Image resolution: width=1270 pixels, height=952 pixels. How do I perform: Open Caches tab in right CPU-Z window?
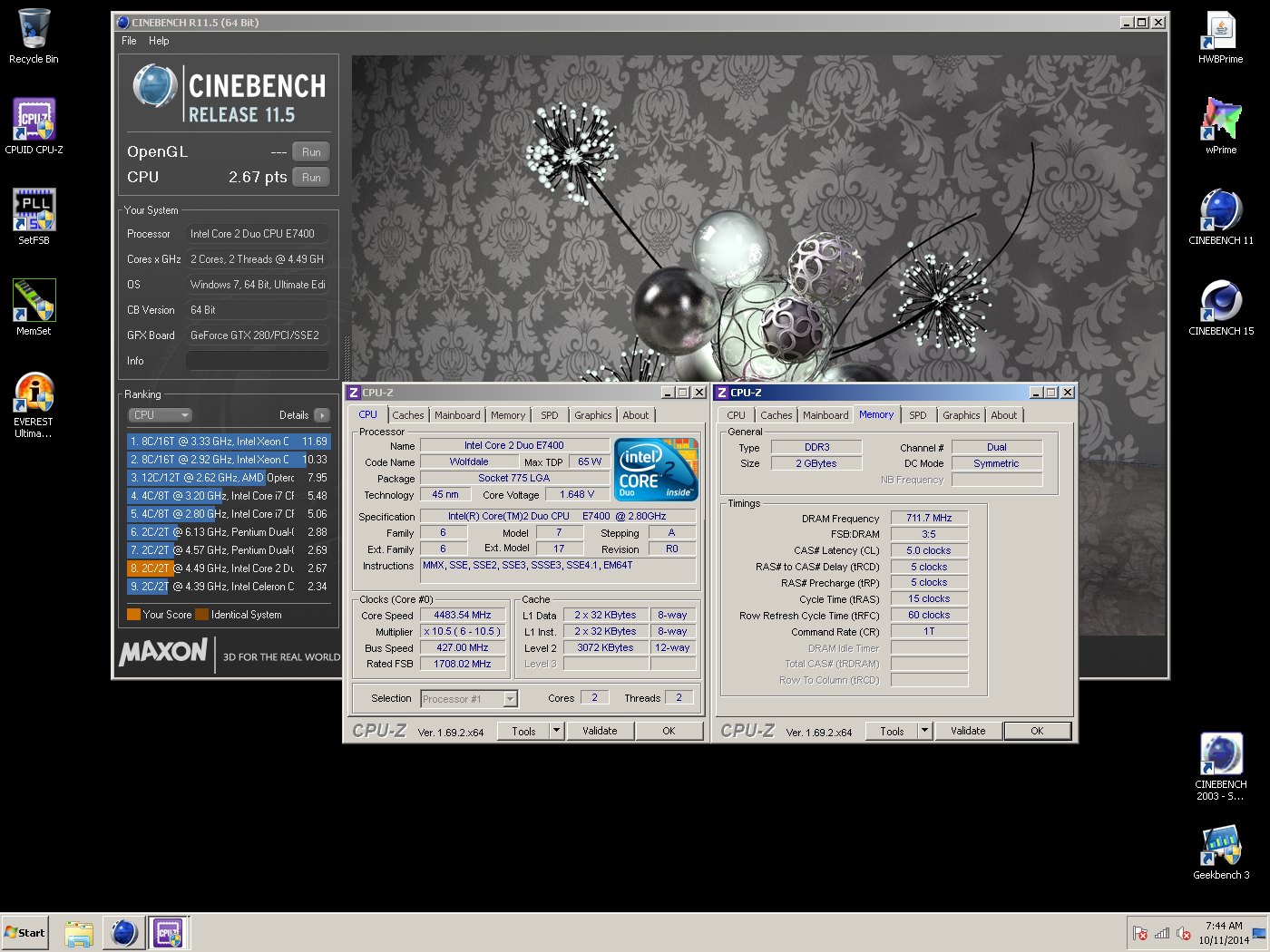[777, 415]
